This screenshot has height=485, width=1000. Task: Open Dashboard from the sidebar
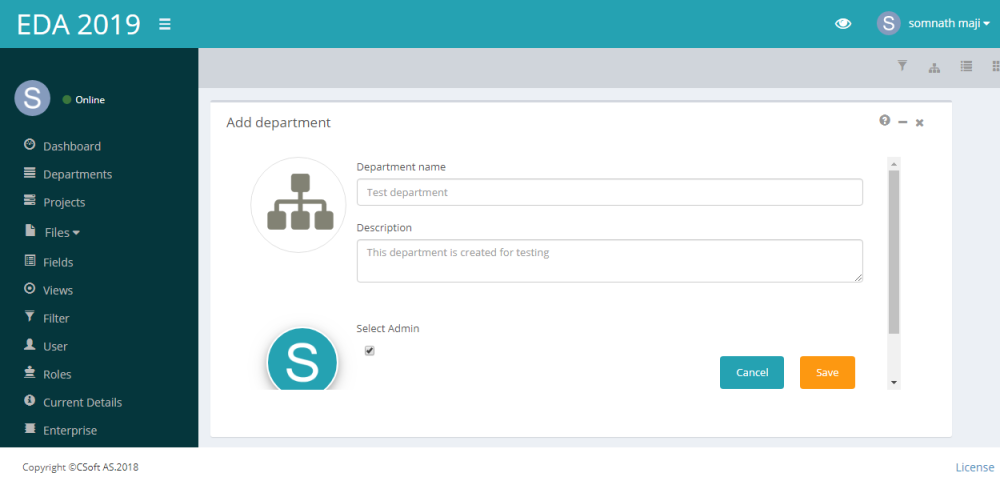(x=71, y=146)
